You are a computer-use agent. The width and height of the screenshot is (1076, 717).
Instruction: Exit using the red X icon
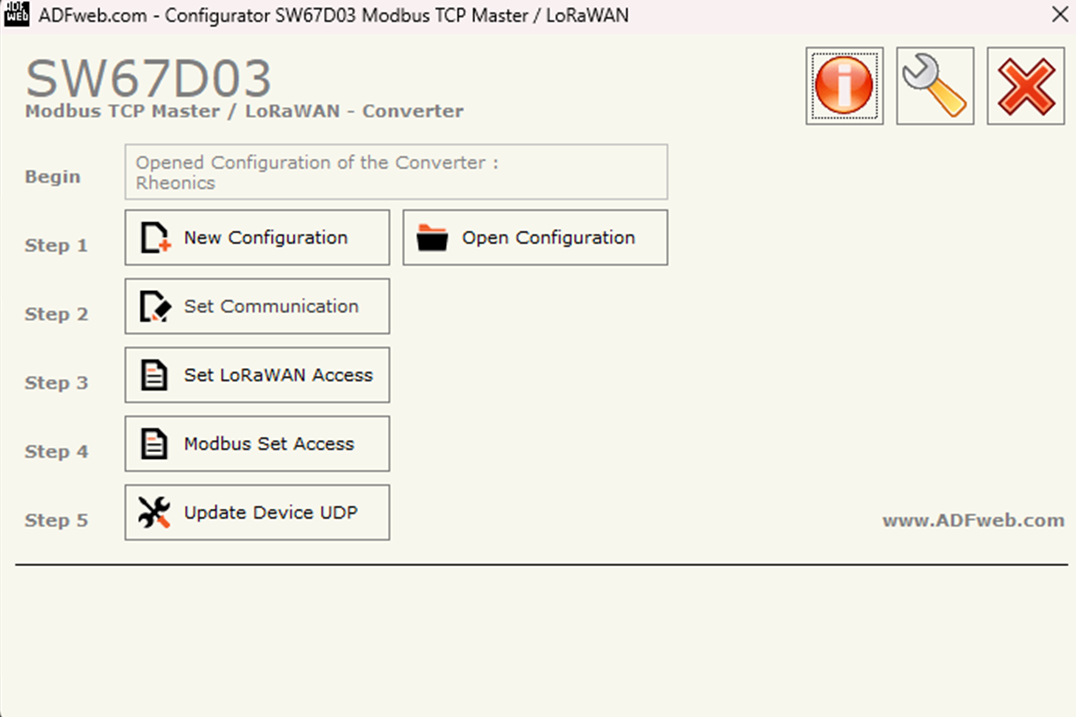click(x=1025, y=86)
